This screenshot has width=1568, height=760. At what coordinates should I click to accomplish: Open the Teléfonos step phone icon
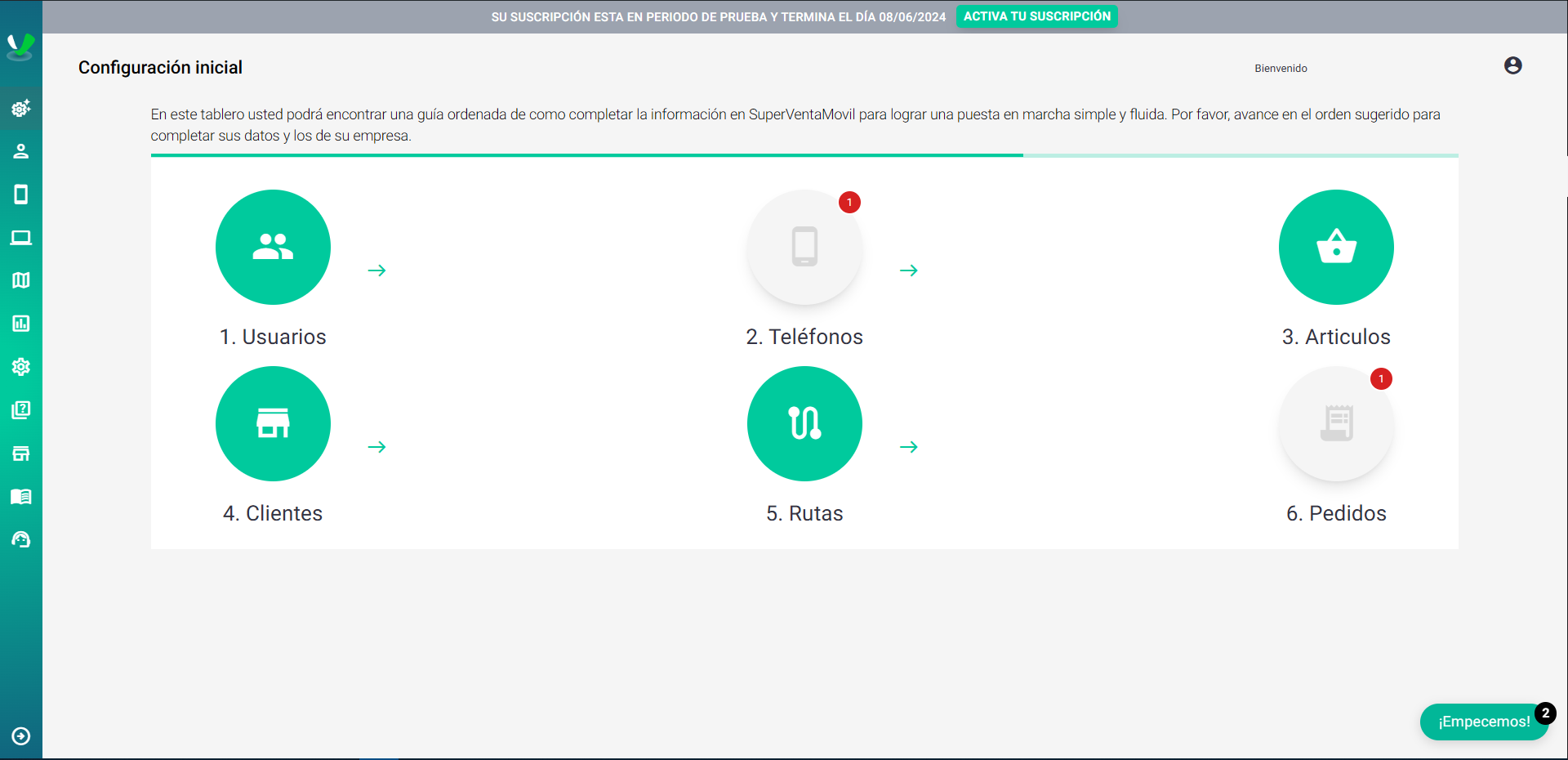point(804,247)
